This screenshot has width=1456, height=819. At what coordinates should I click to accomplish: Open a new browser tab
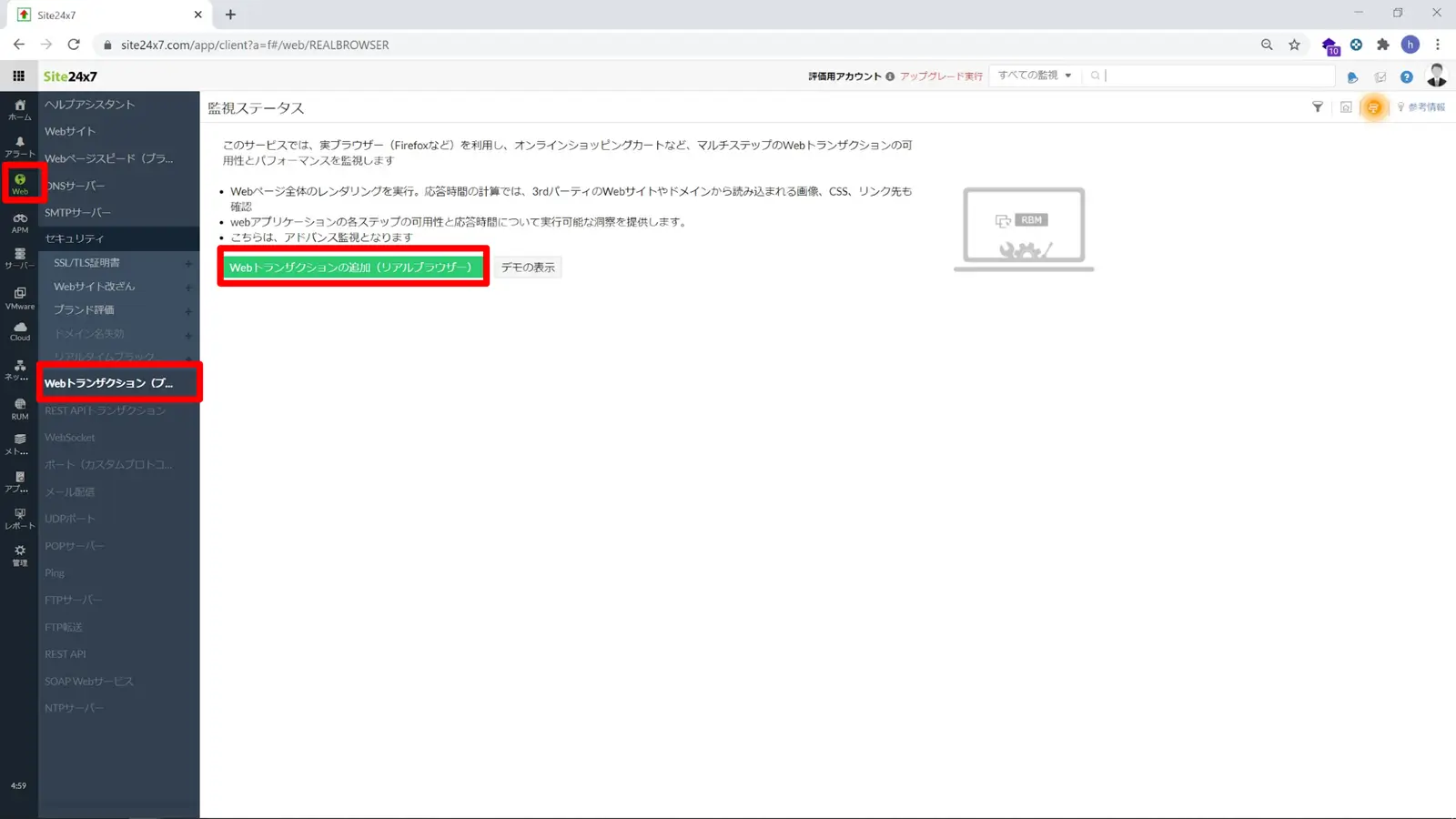click(230, 15)
